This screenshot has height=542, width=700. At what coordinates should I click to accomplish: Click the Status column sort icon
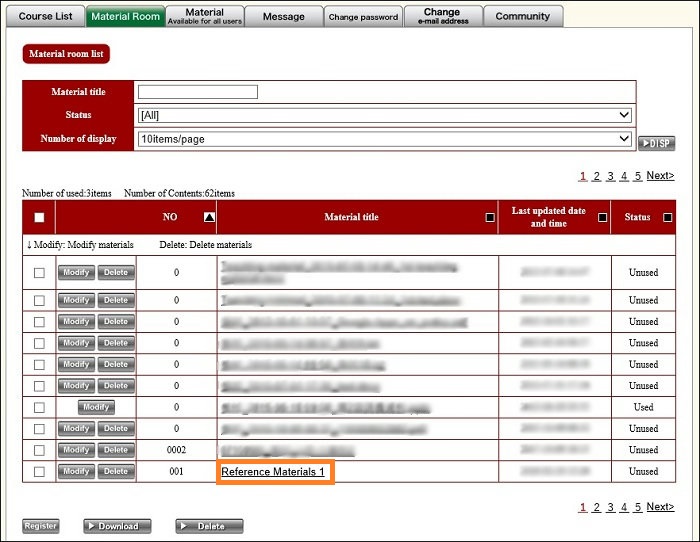pyautogui.click(x=667, y=217)
